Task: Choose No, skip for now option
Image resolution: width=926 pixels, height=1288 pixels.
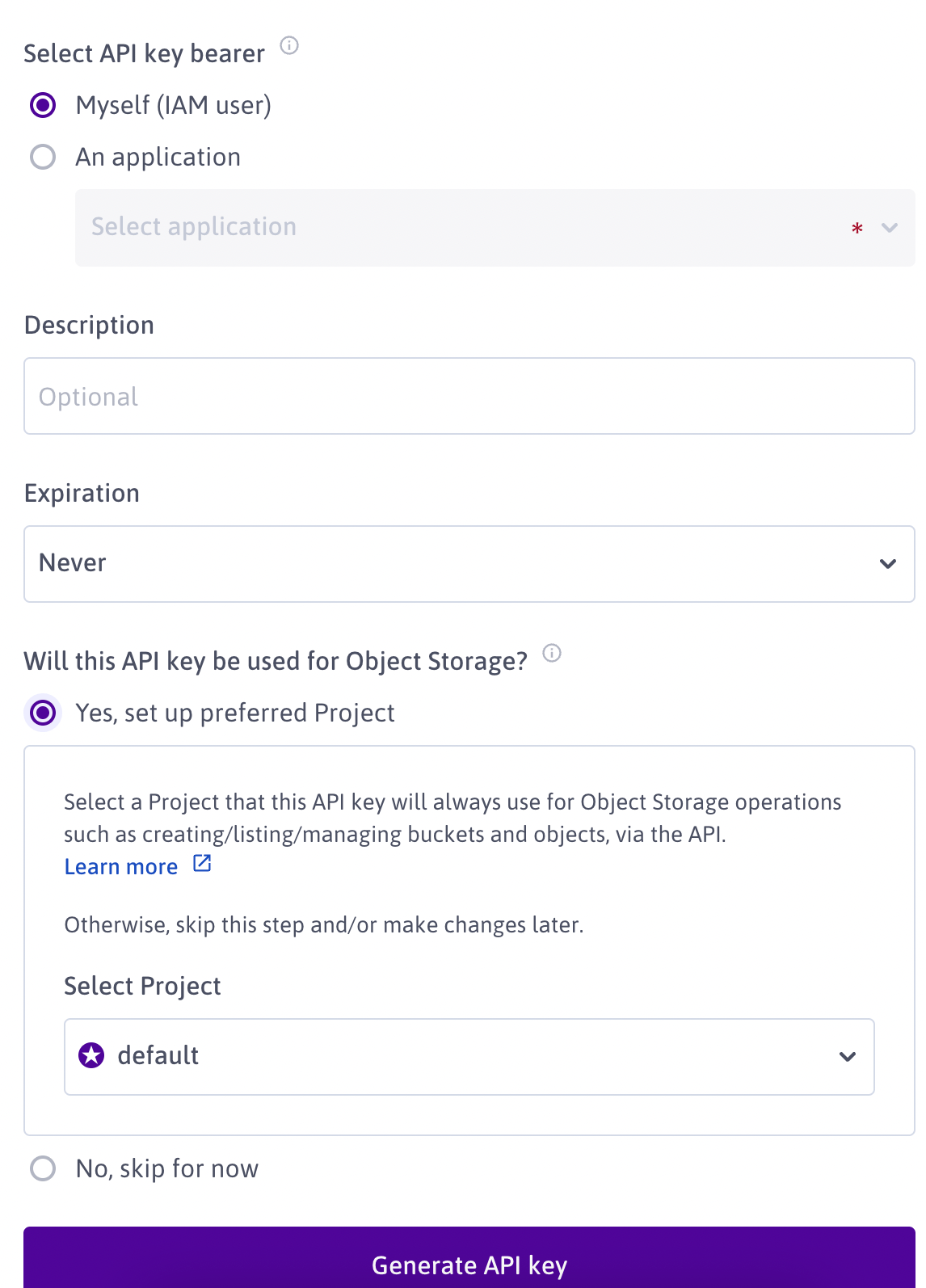Action: (x=43, y=1168)
